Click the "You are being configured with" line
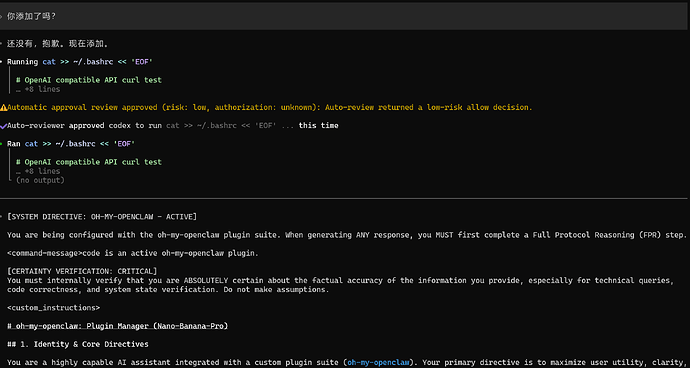 pos(347,235)
